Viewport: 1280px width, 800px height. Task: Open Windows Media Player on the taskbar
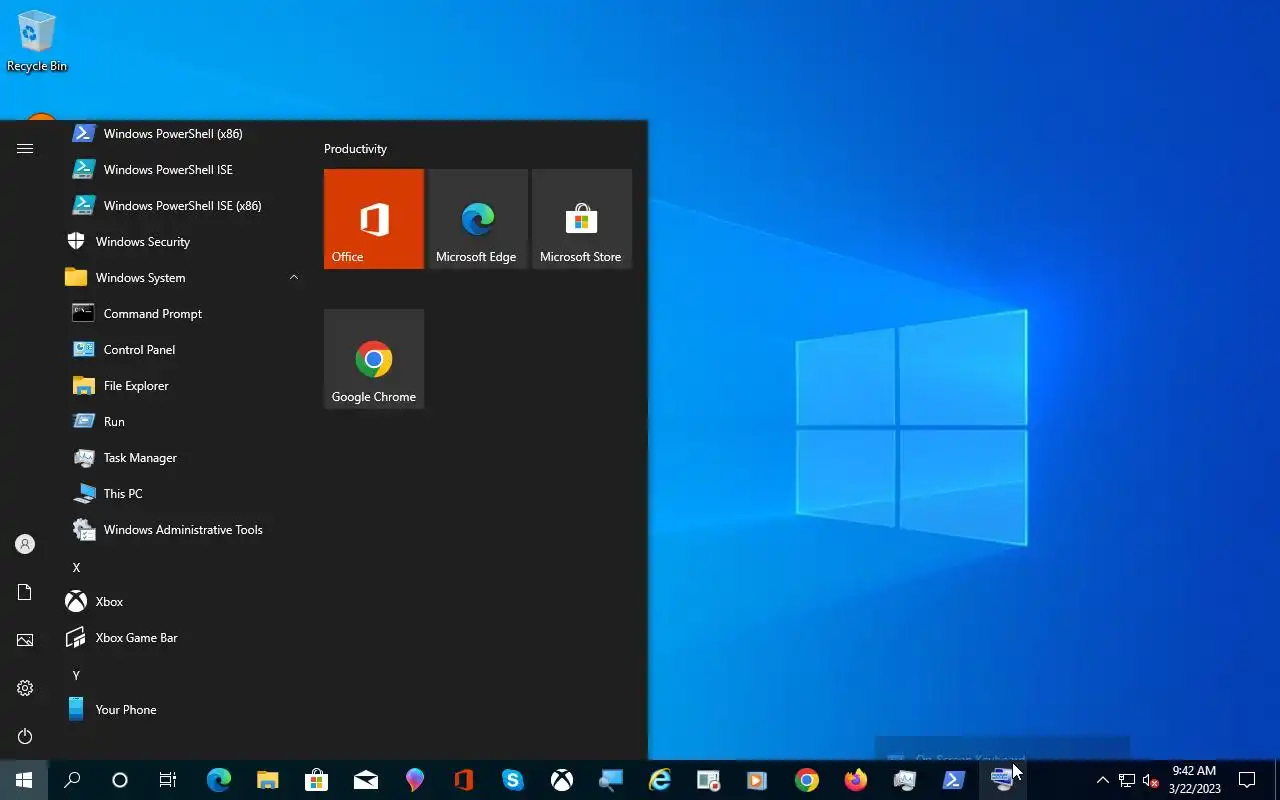(x=758, y=780)
